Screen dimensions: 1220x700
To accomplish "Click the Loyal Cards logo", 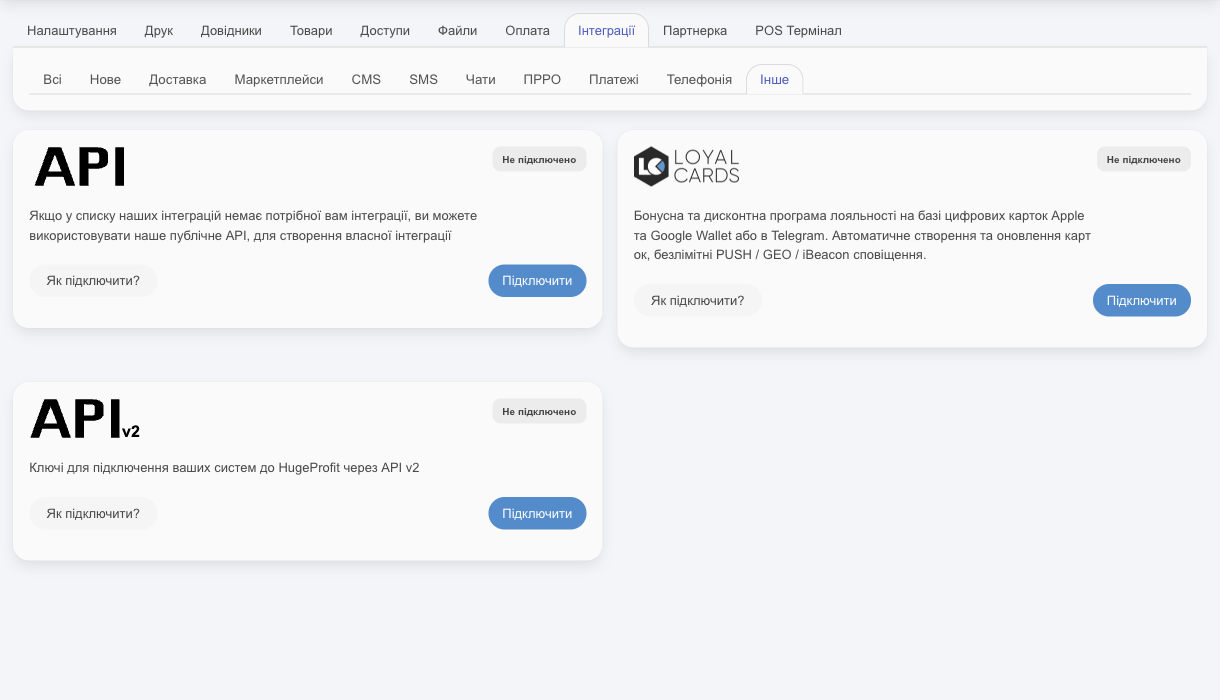I will [x=687, y=167].
